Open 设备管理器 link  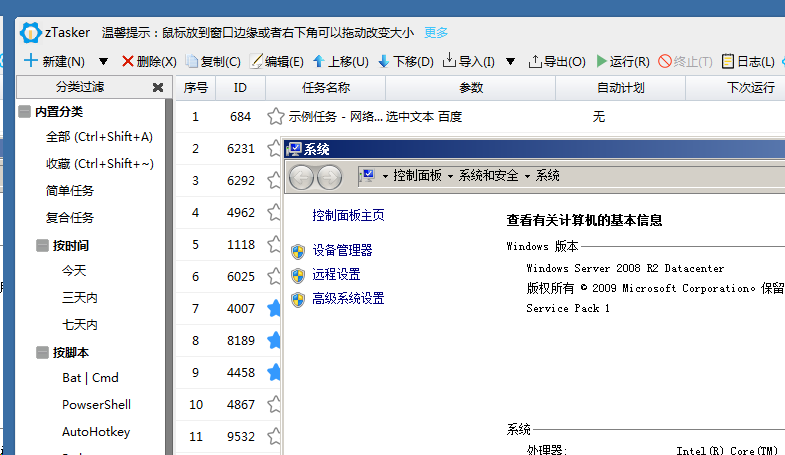(x=342, y=250)
